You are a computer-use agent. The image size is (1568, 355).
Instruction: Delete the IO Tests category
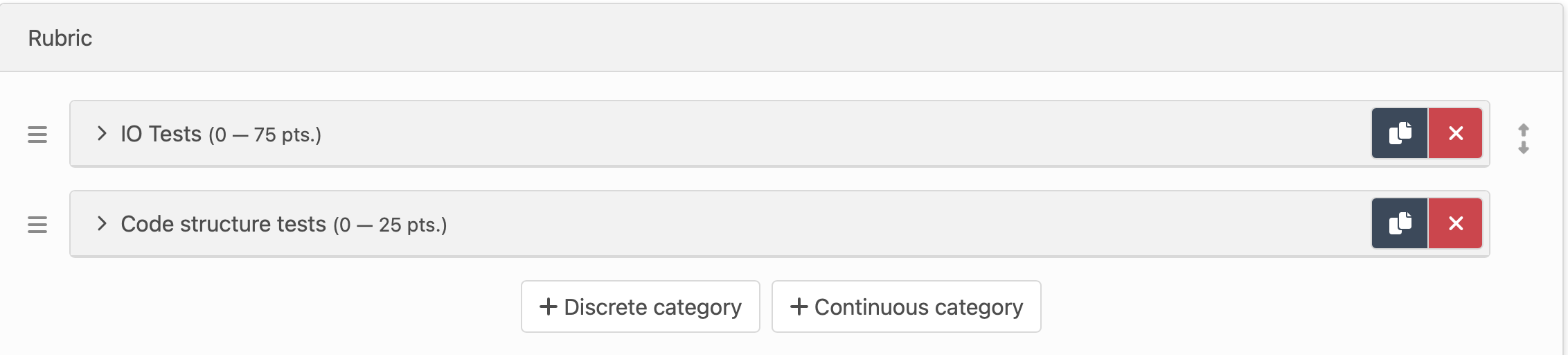[1455, 133]
